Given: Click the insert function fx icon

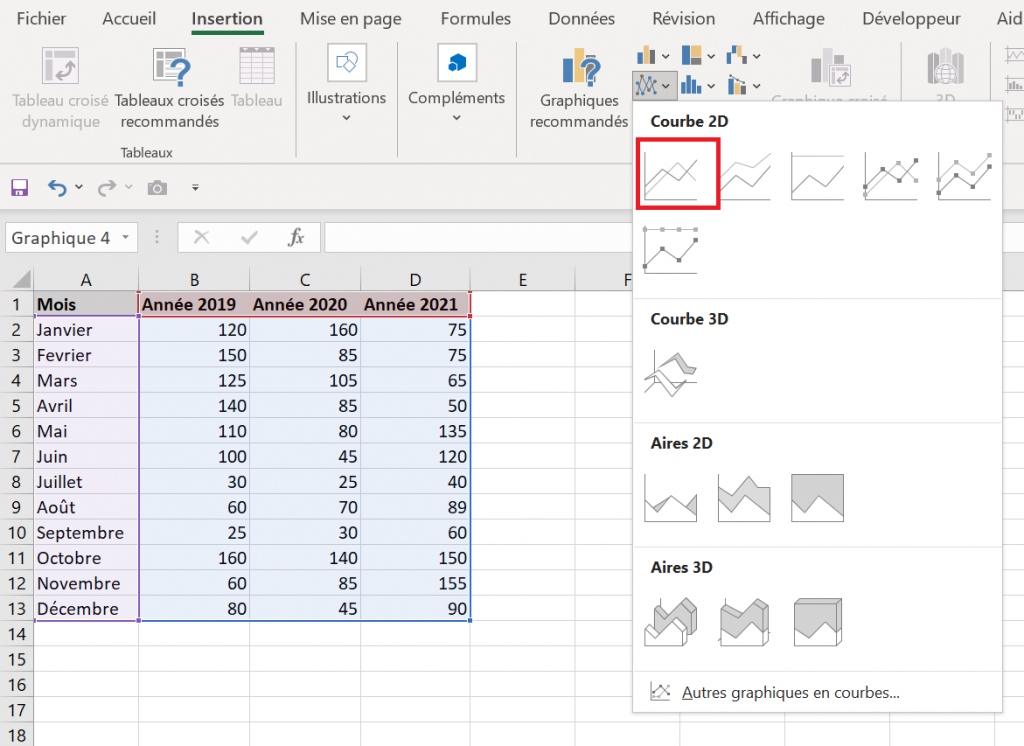Looking at the screenshot, I should pyautogui.click(x=296, y=237).
